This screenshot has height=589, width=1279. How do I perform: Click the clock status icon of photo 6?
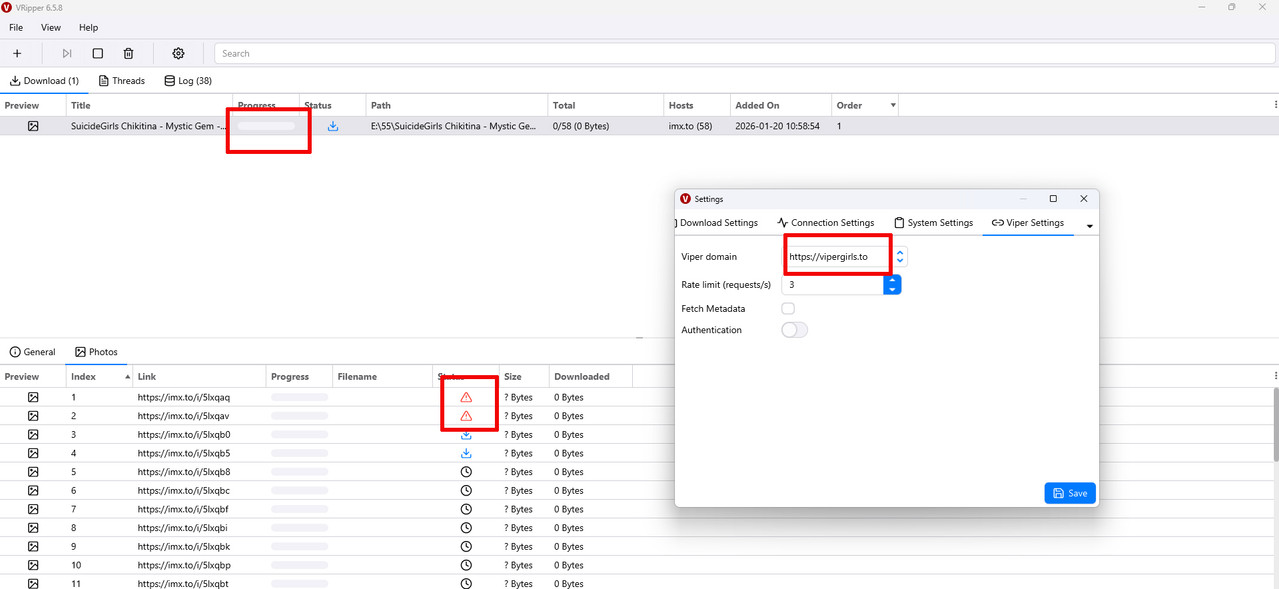coord(466,490)
